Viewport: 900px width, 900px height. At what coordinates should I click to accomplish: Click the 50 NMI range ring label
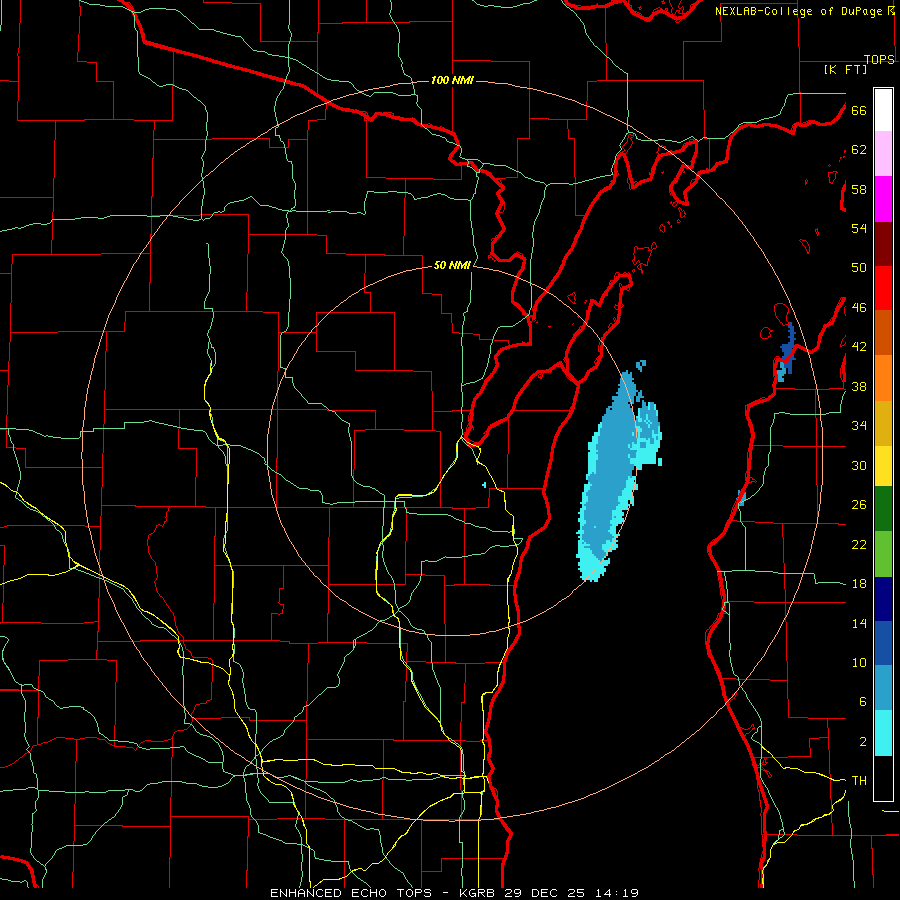452,265
